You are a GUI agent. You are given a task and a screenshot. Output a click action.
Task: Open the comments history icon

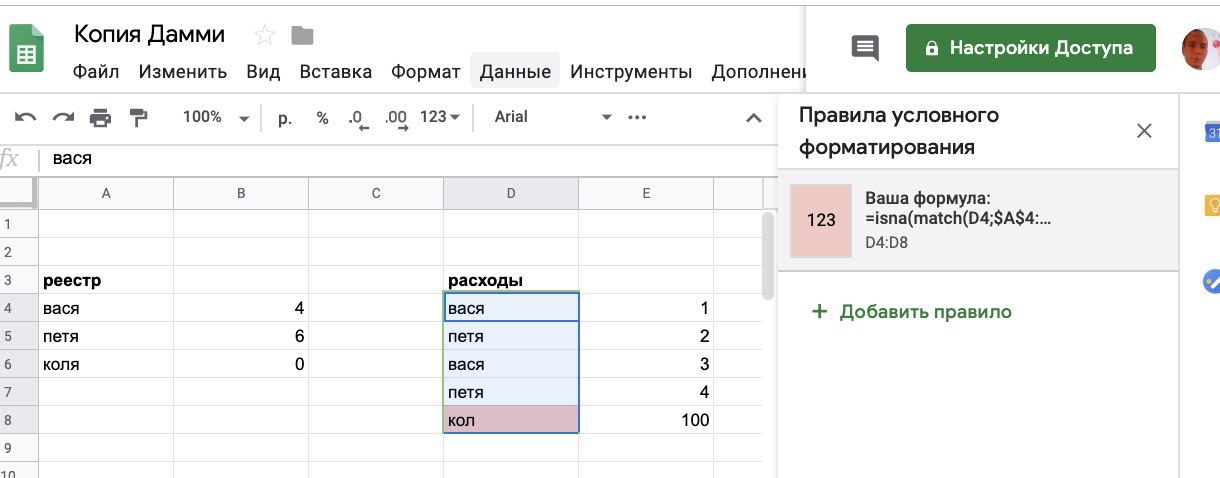coord(865,48)
